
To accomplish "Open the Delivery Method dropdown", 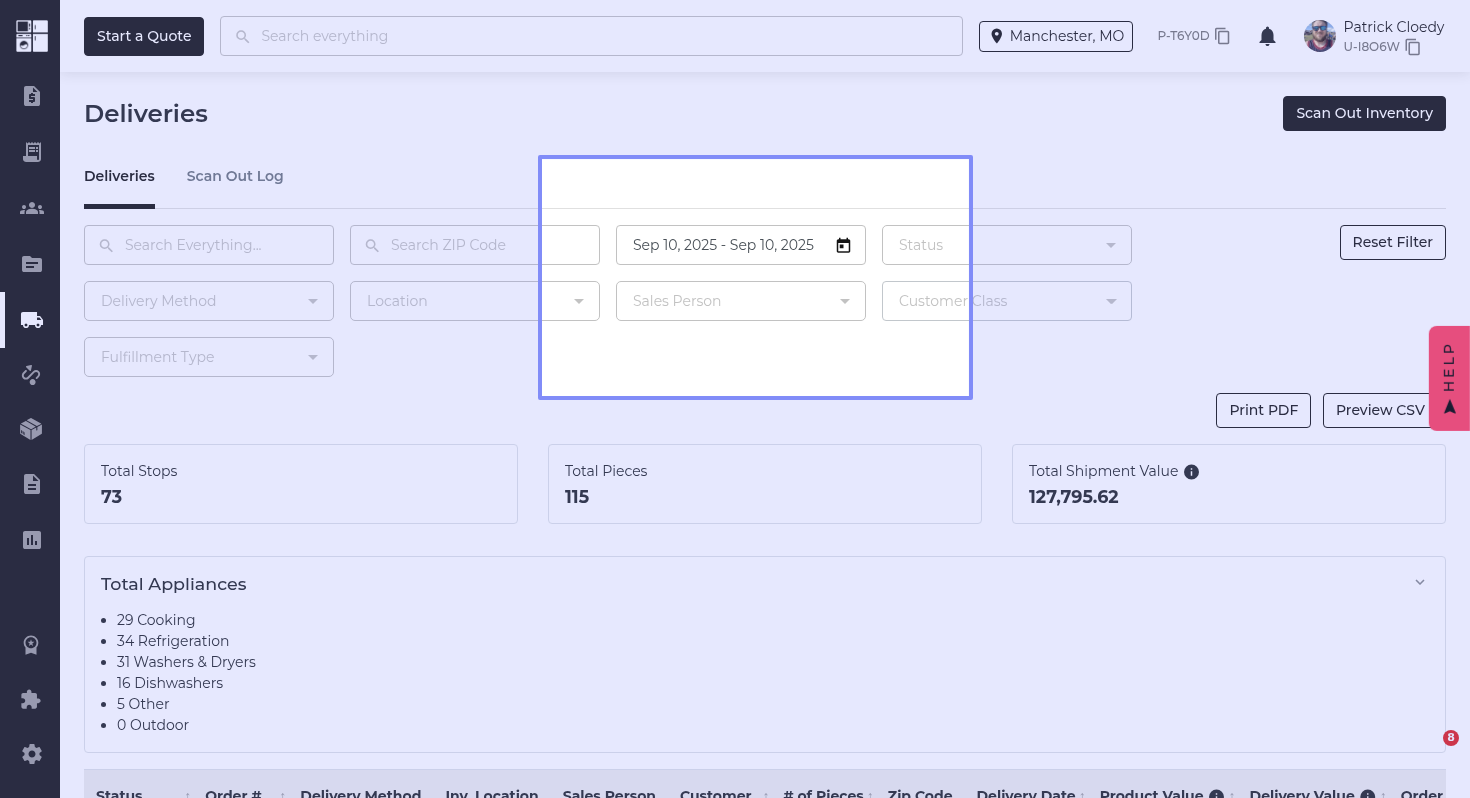I will coord(209,301).
